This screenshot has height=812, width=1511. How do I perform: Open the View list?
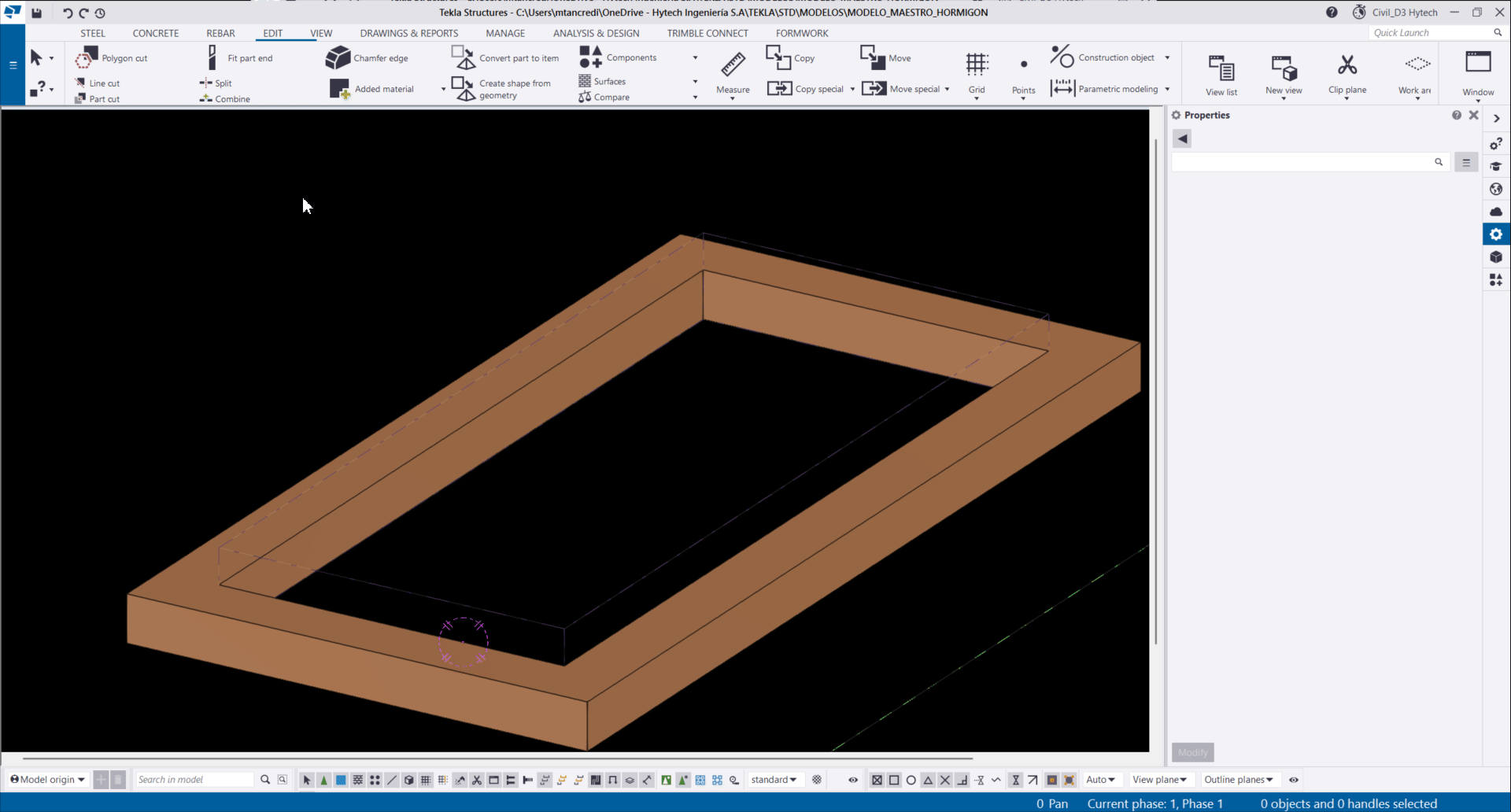point(1221,74)
